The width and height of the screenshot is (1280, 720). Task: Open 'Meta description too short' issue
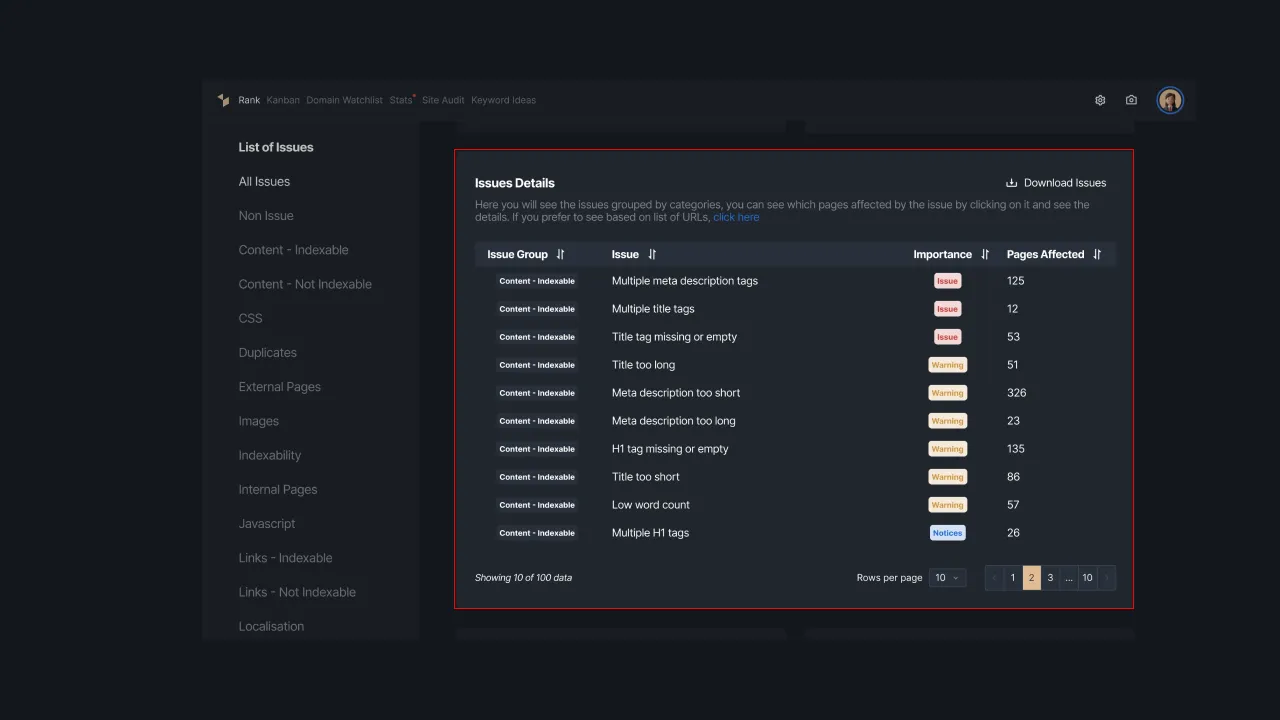(676, 393)
